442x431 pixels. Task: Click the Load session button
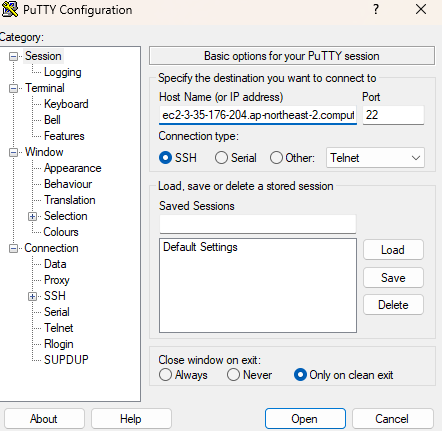tap(393, 250)
